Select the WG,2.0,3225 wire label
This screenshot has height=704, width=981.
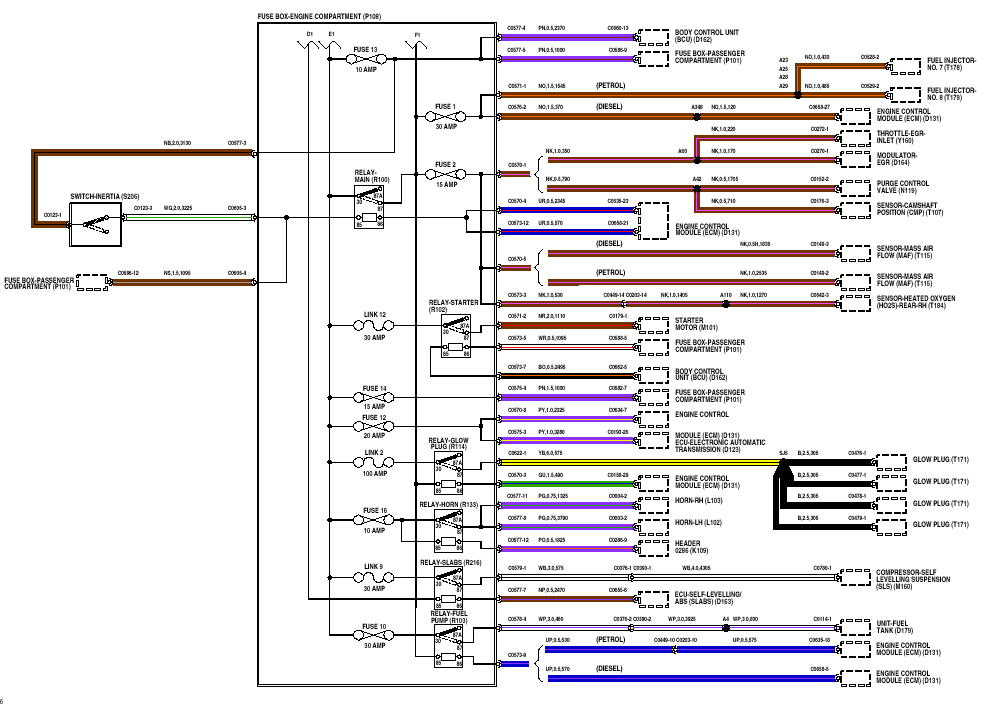tap(178, 208)
